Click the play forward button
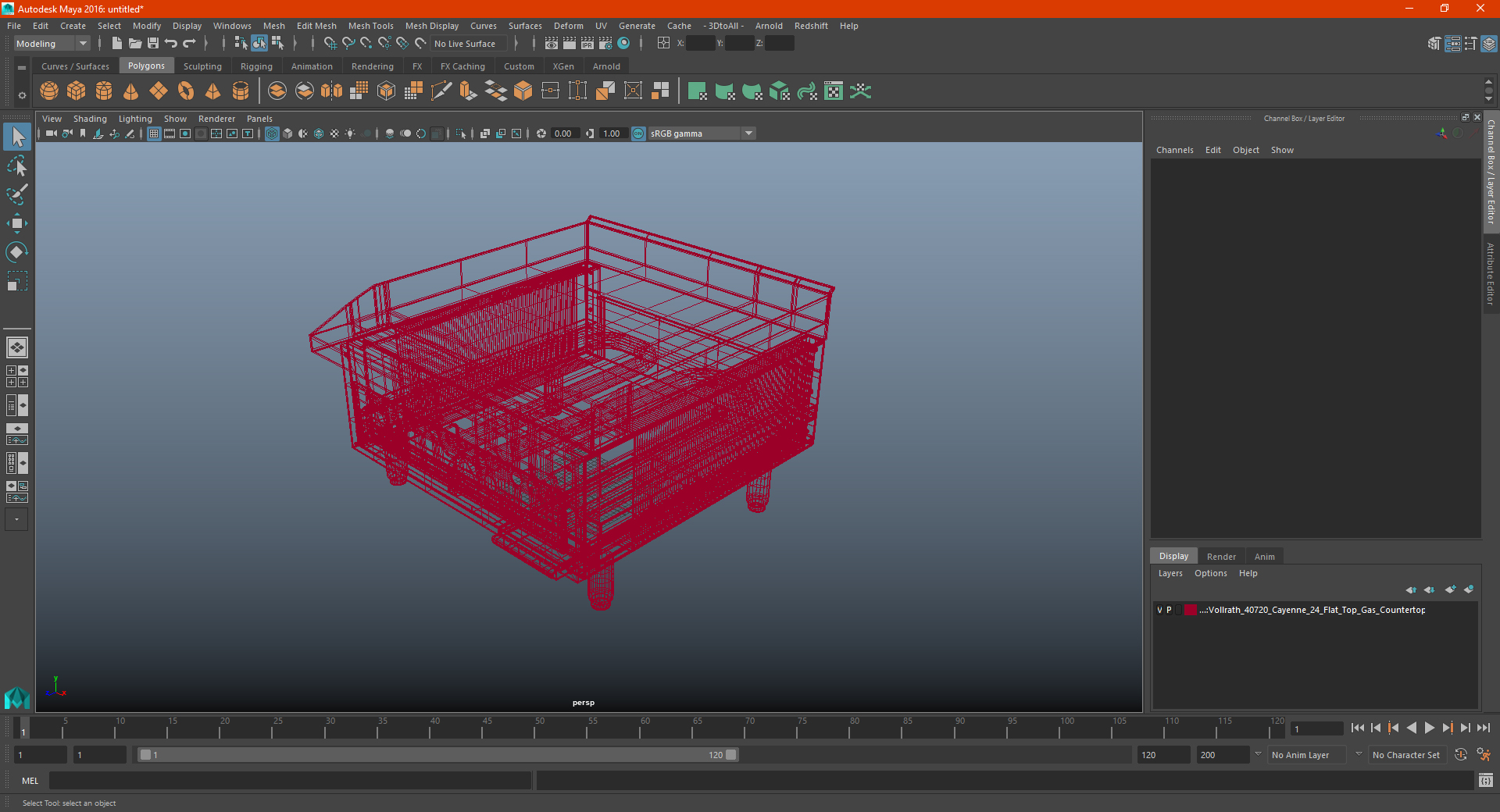This screenshot has width=1500, height=812. (1429, 728)
